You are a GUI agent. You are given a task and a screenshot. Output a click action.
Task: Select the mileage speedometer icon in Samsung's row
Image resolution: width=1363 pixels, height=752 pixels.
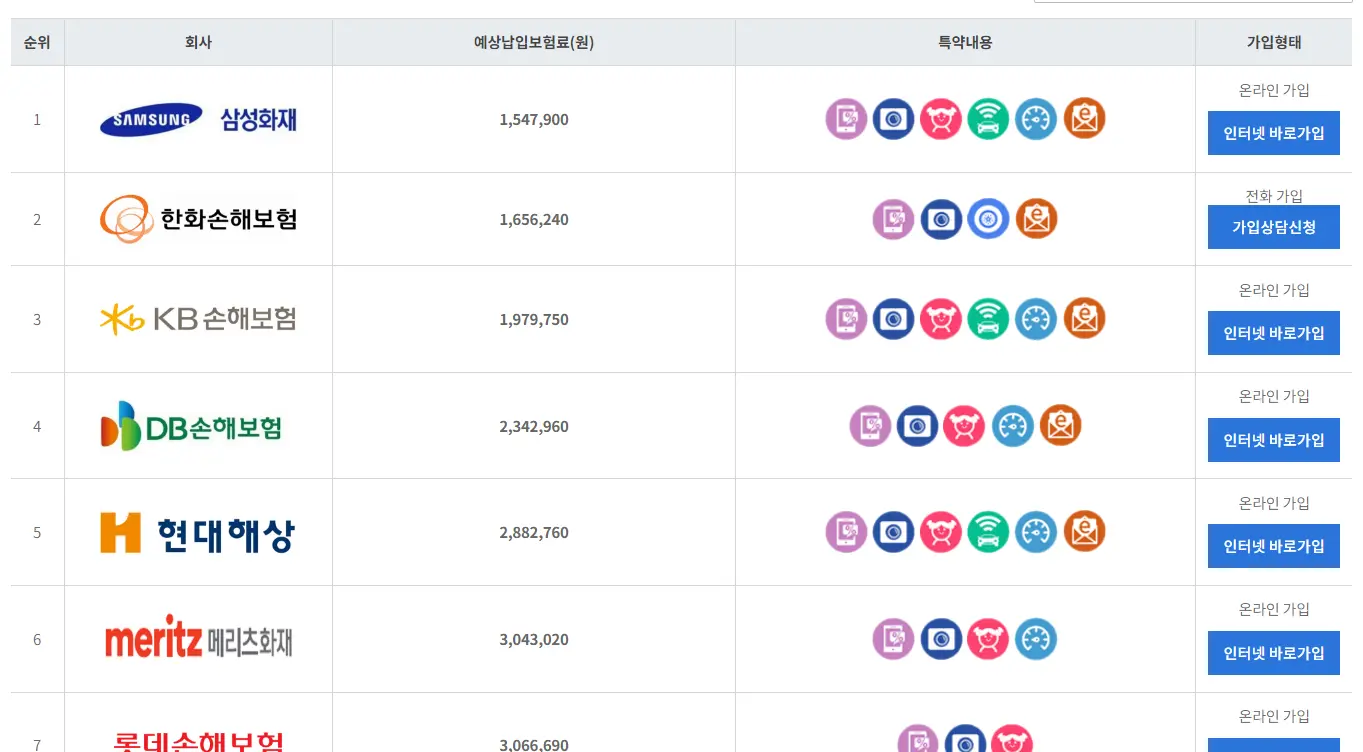(1035, 119)
